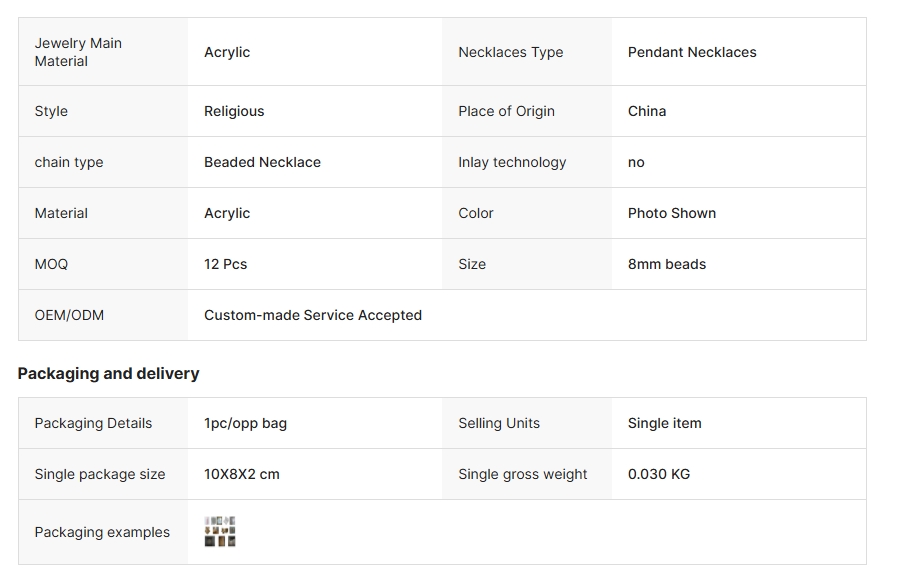
Task: Select the 'Pendant Necklaces' value text
Action: pos(692,52)
